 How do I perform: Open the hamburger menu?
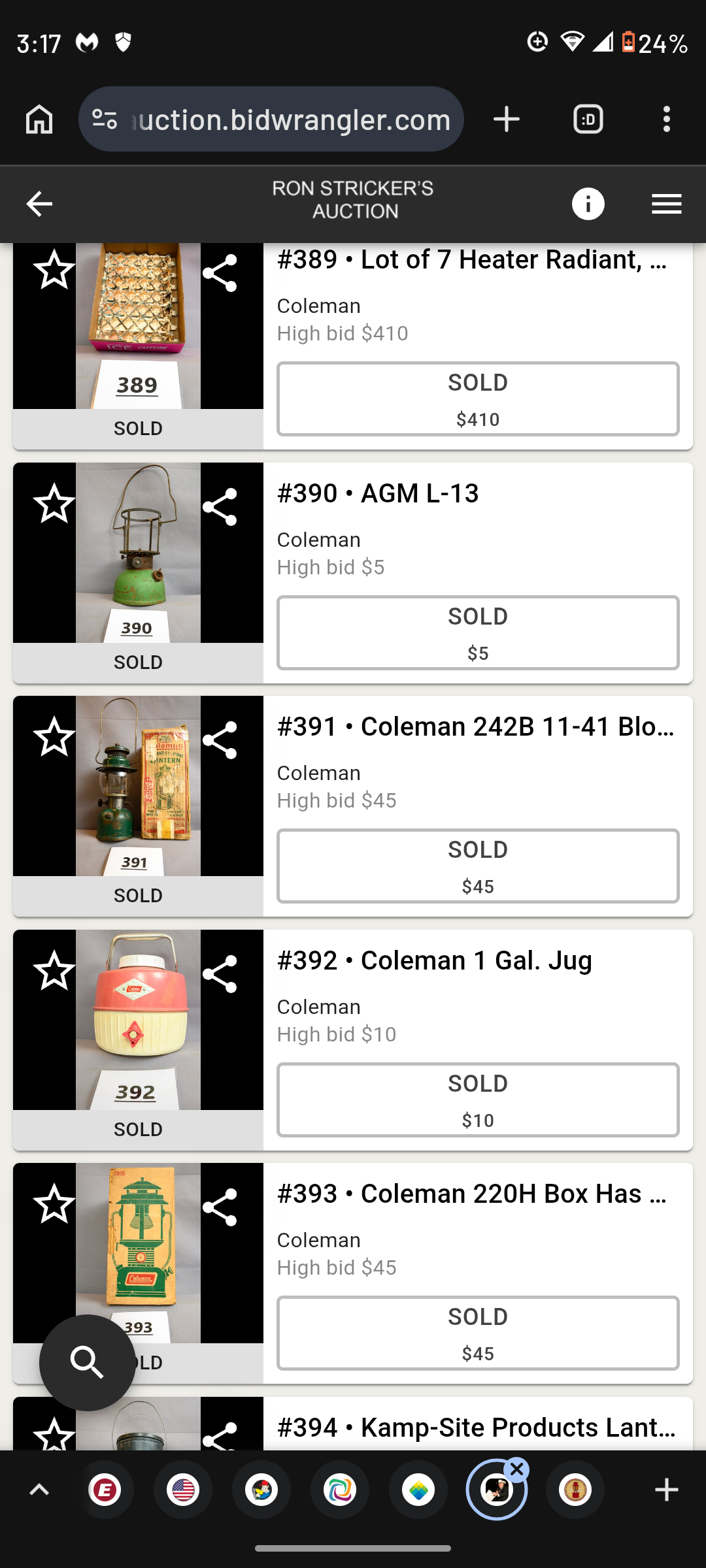[x=666, y=204]
